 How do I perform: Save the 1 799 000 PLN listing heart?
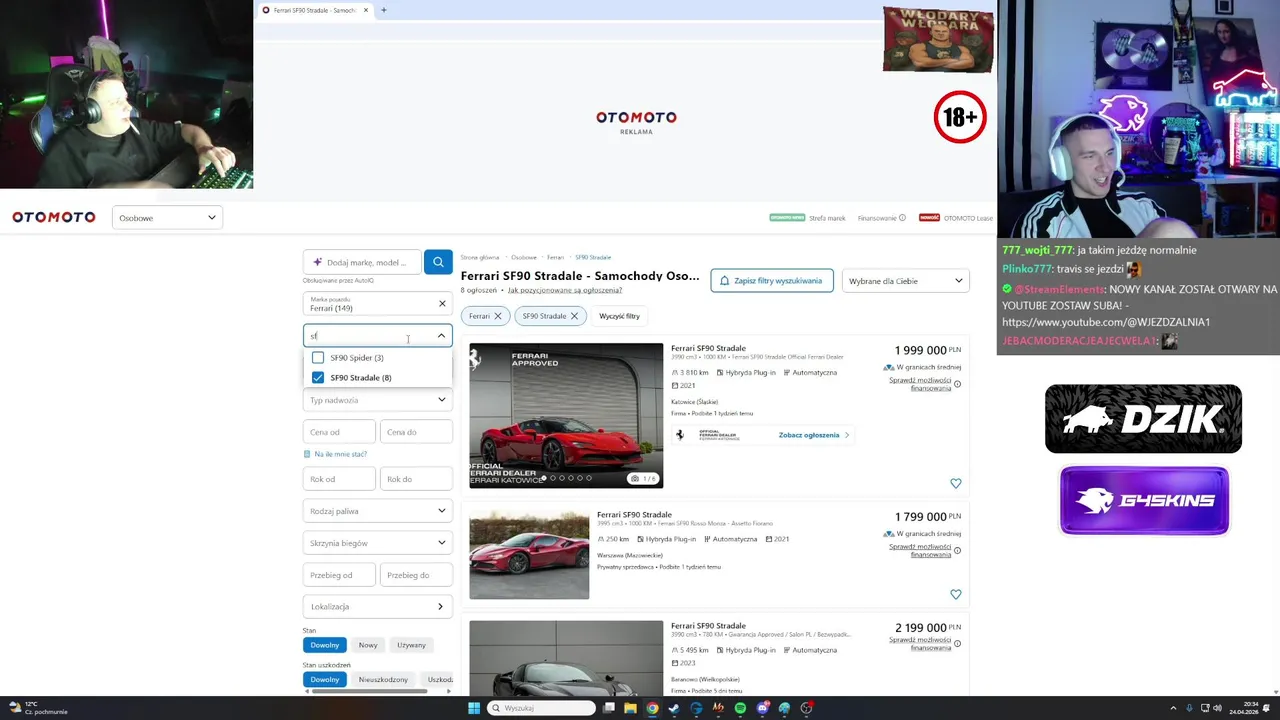[956, 594]
